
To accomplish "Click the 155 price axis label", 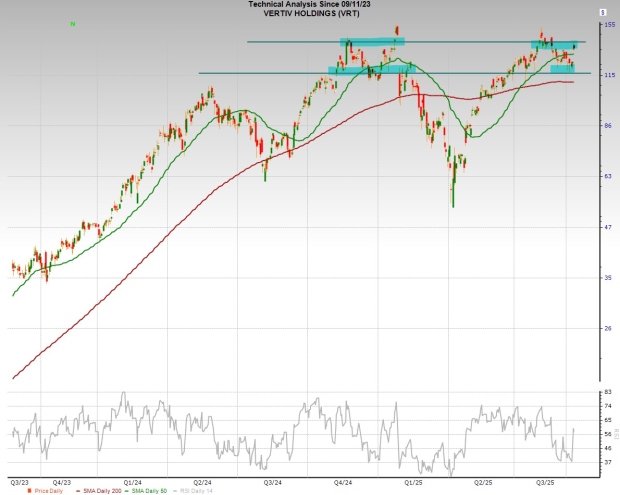I will pos(608,26).
